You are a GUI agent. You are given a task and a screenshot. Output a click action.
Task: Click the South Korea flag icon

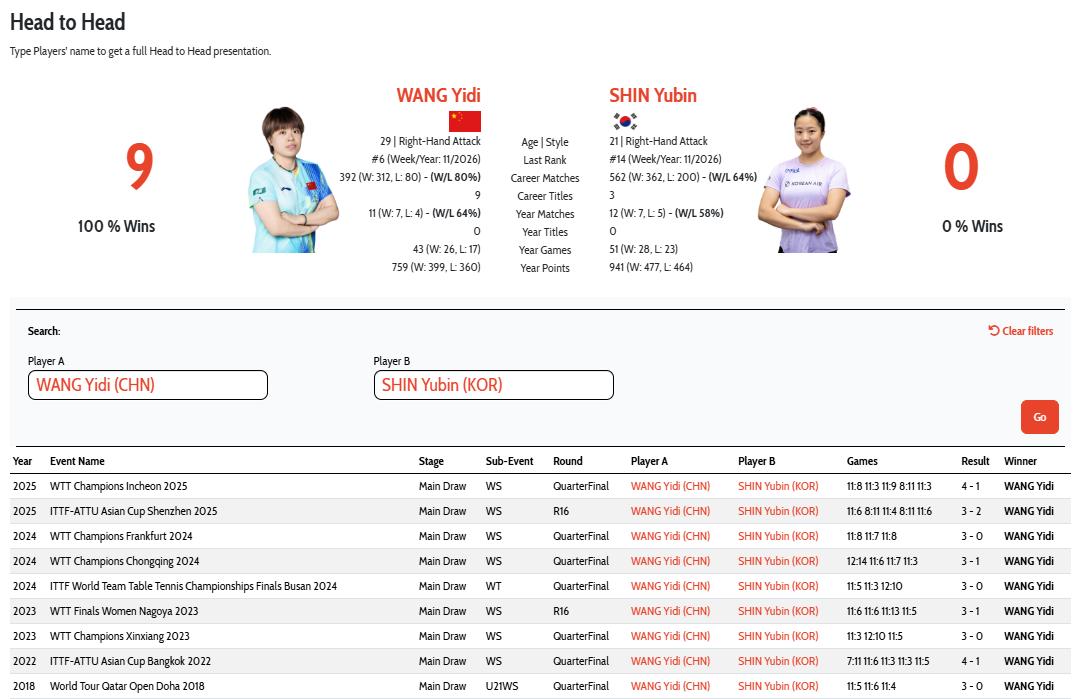625,121
